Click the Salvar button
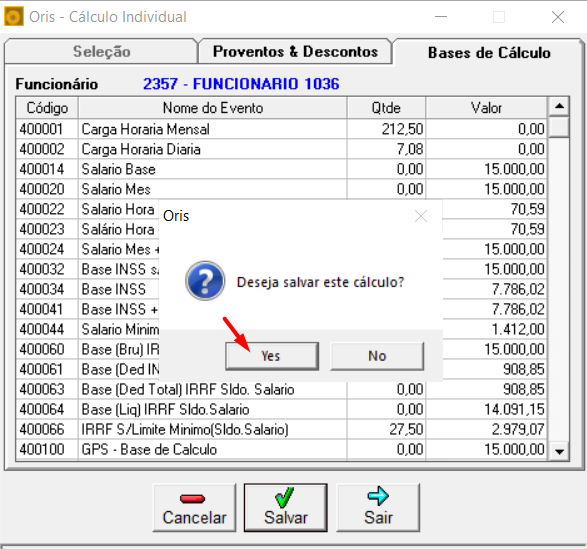This screenshot has width=587, height=549. (286, 507)
